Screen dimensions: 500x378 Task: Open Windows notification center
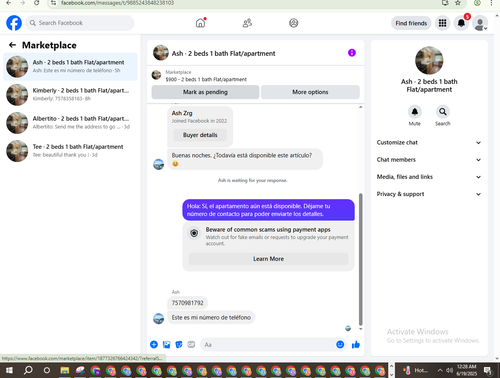tap(488, 370)
